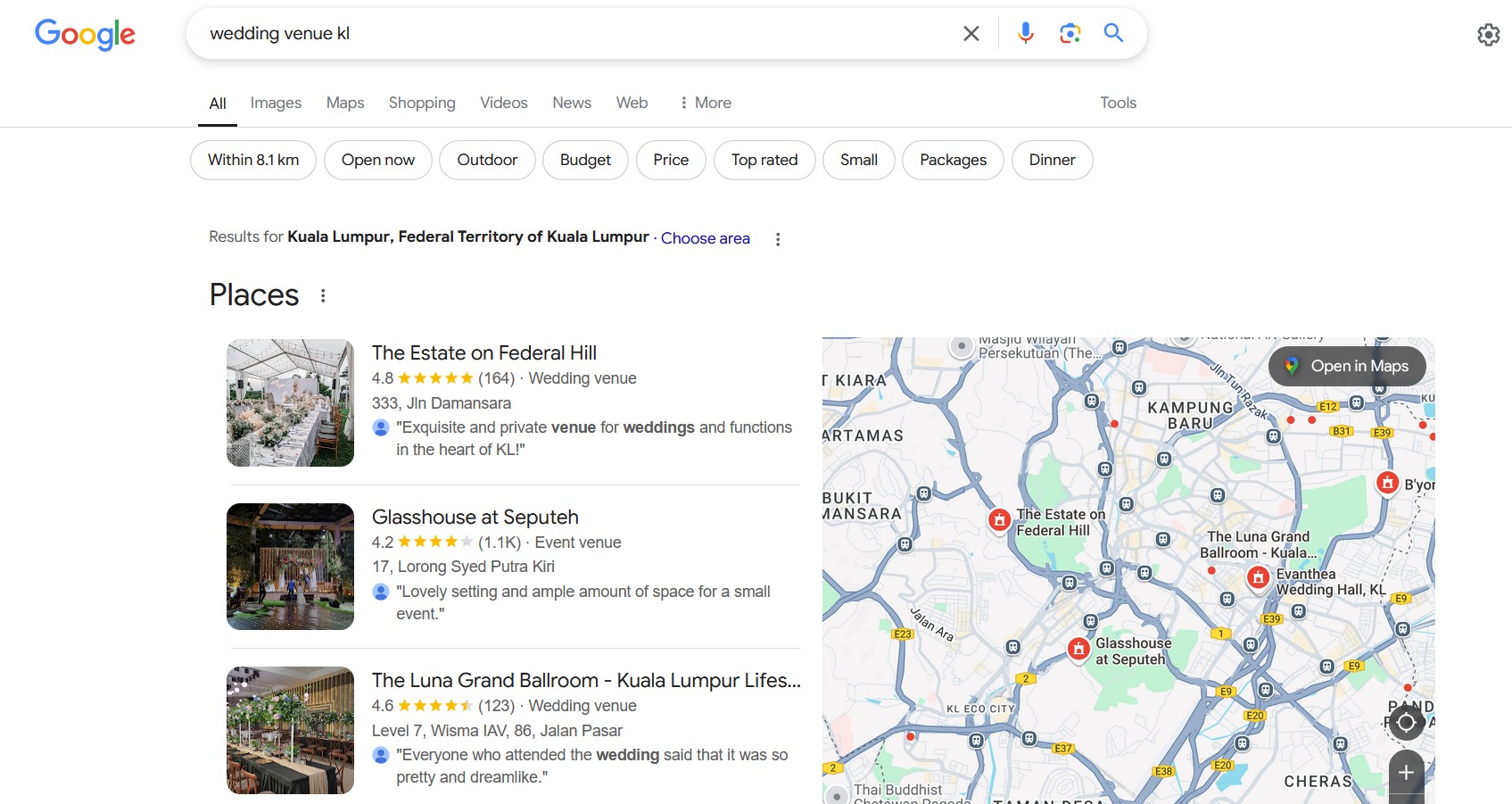Screen dimensions: 1512x804
Task: Toggle the Packages filter chip
Action: click(x=953, y=160)
